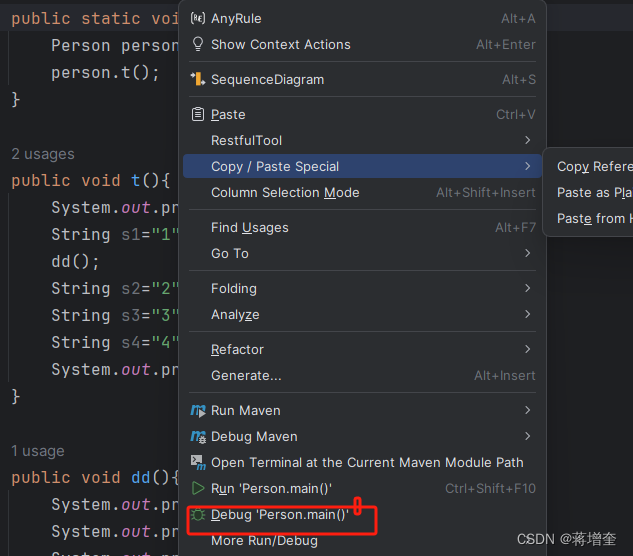This screenshot has height=556, width=633.
Task: Expand the Debug Maven submenu arrow
Action: 527,436
